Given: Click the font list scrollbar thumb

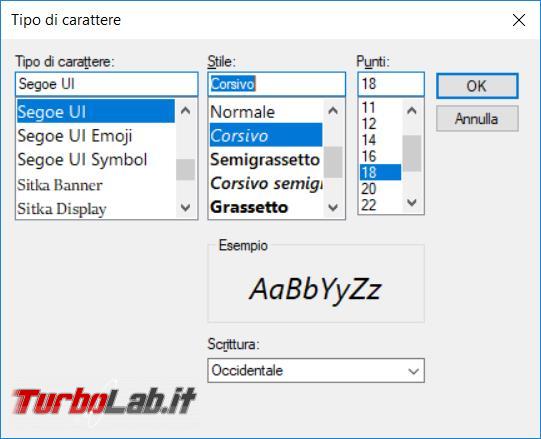Looking at the screenshot, I should pyautogui.click(x=186, y=169).
